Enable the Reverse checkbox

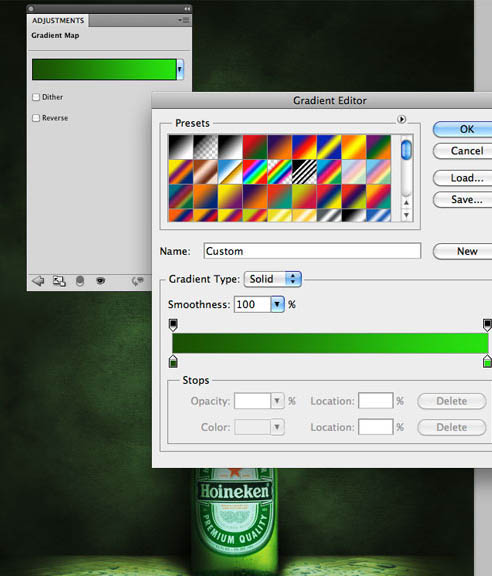[36, 118]
